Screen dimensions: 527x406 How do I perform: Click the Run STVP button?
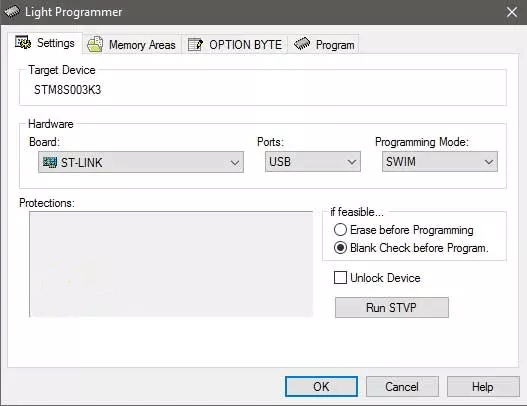(392, 307)
